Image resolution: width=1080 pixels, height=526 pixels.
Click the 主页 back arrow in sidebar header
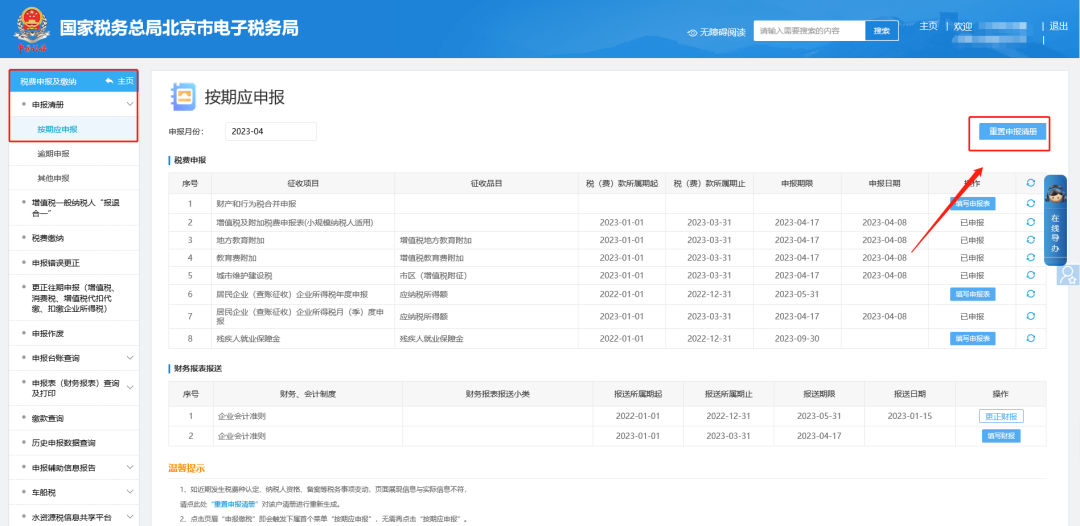110,81
